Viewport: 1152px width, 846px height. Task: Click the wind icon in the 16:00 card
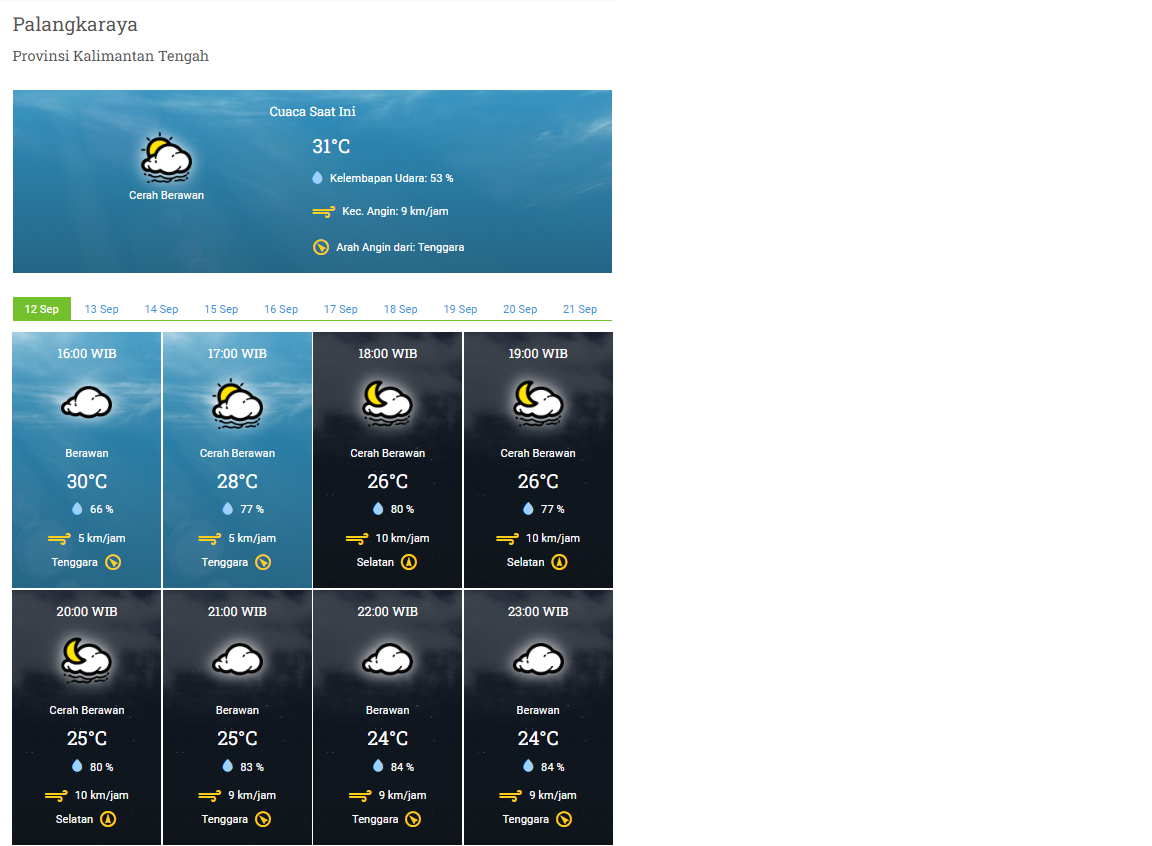[60, 539]
